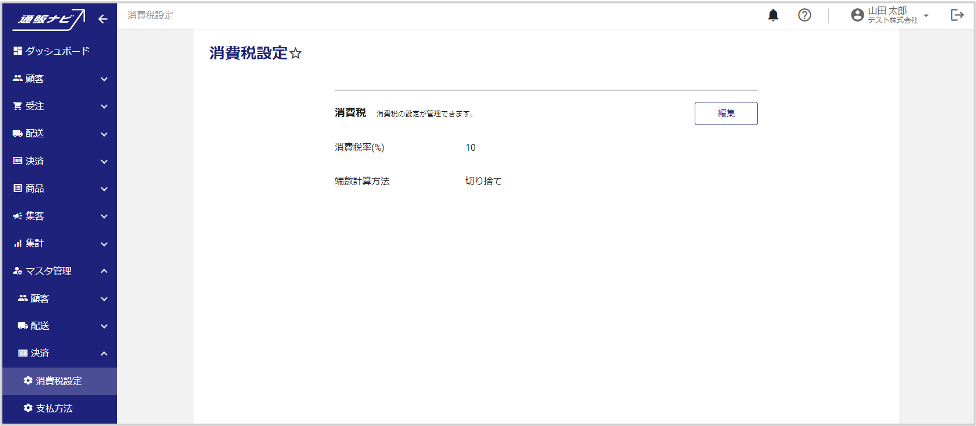Click the 消費税設定 breadcrumb text
Screen dimensions: 976x426
tap(151, 15)
